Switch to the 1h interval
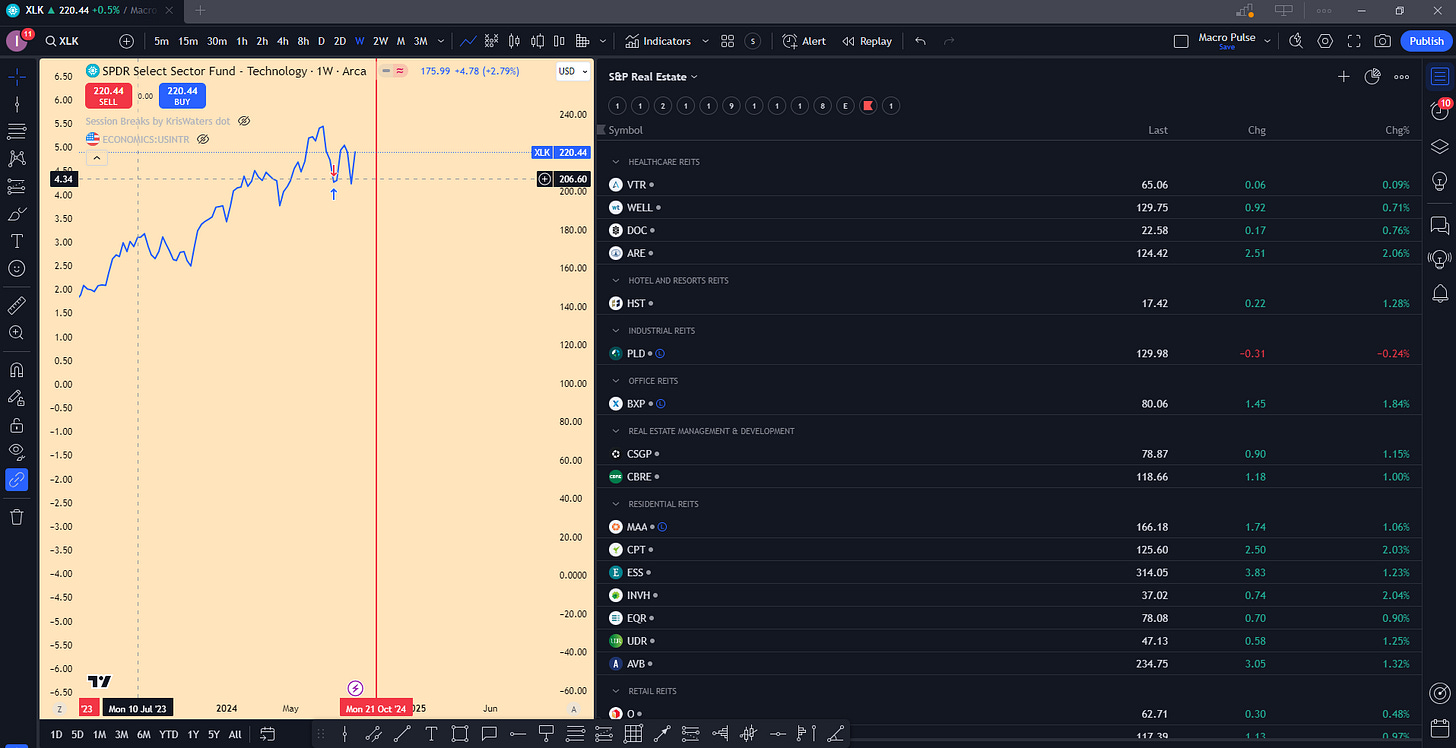 coord(242,41)
